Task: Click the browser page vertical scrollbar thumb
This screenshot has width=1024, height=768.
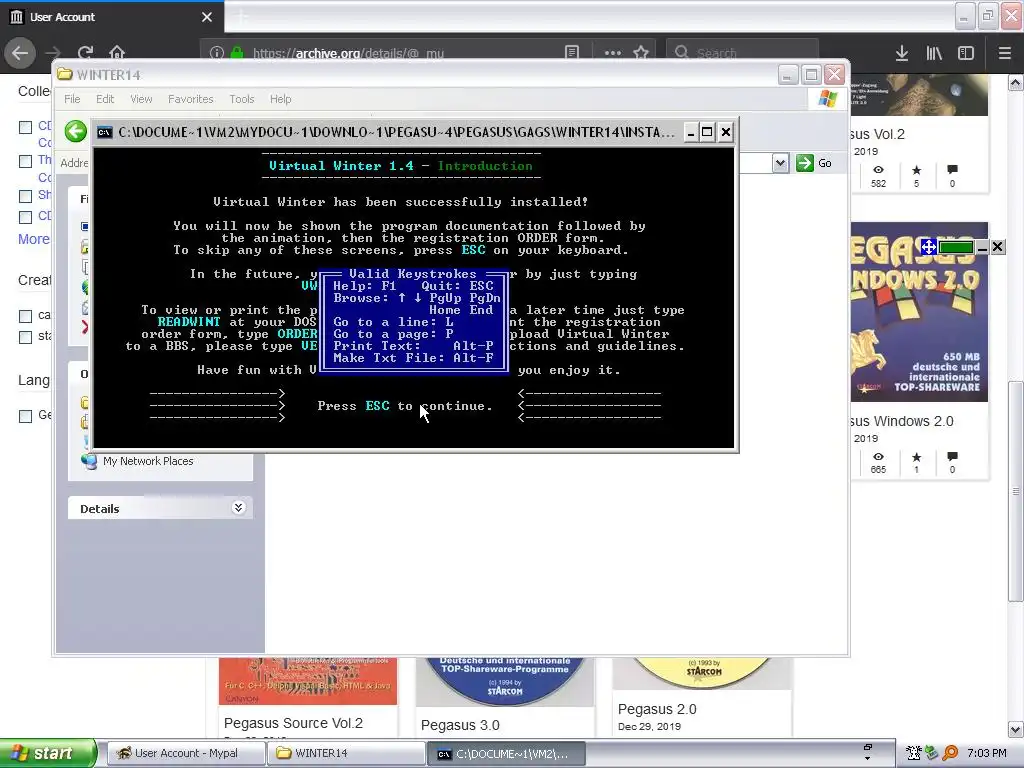Action: point(1016,491)
